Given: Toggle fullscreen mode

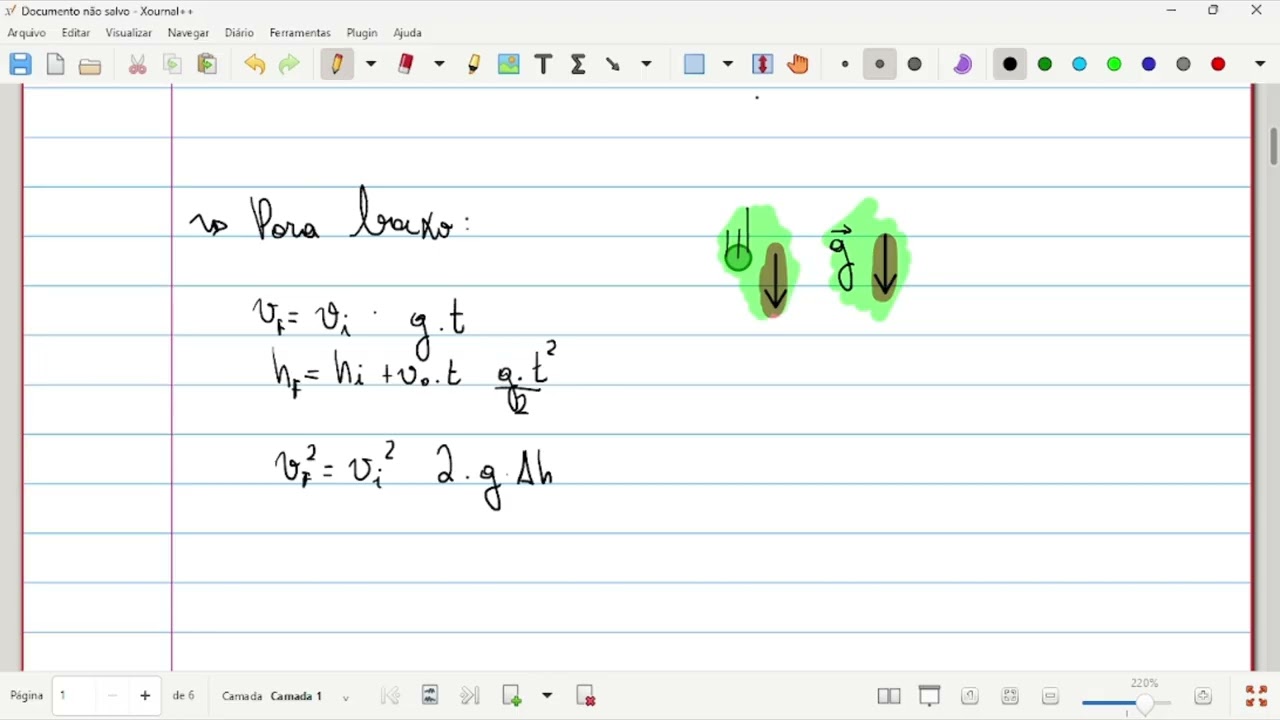Looking at the screenshot, I should point(1257,696).
